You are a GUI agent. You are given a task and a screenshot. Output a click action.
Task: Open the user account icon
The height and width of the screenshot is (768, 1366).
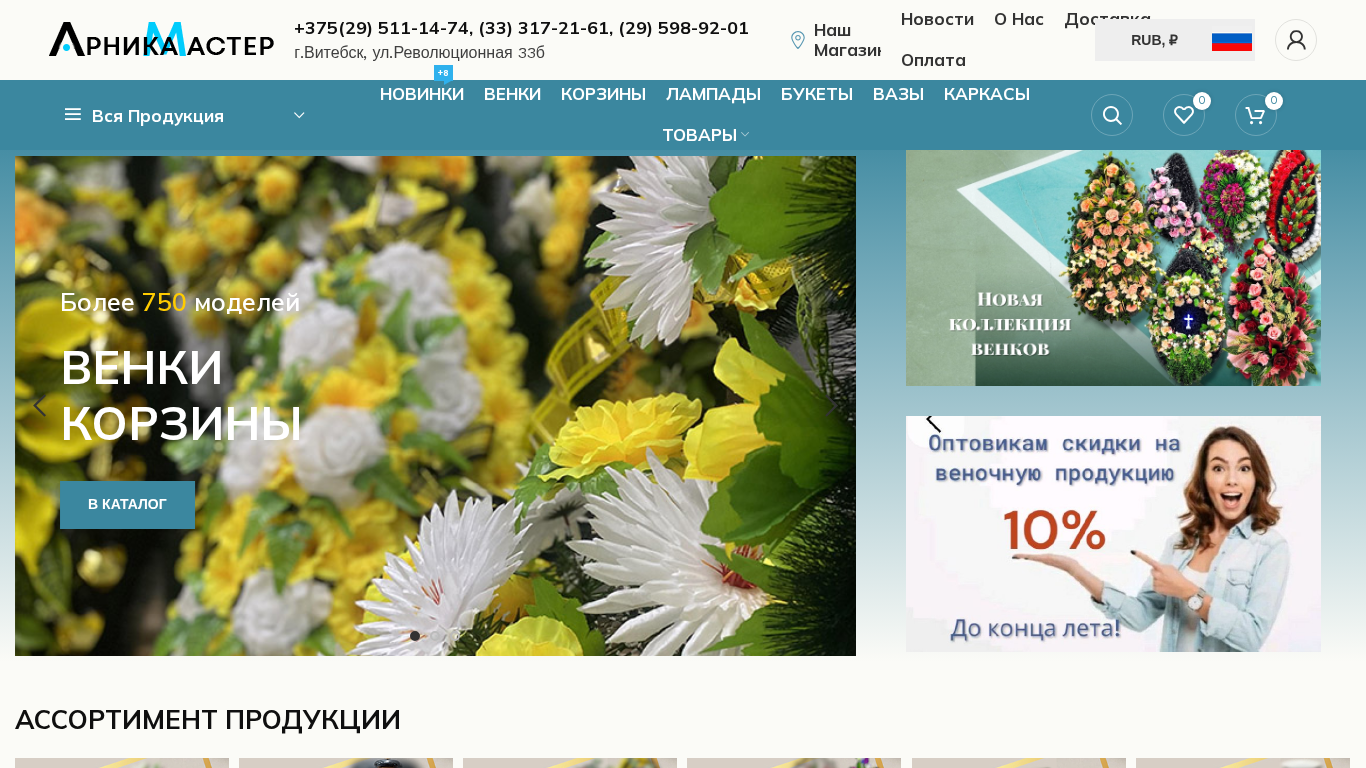click(1295, 40)
